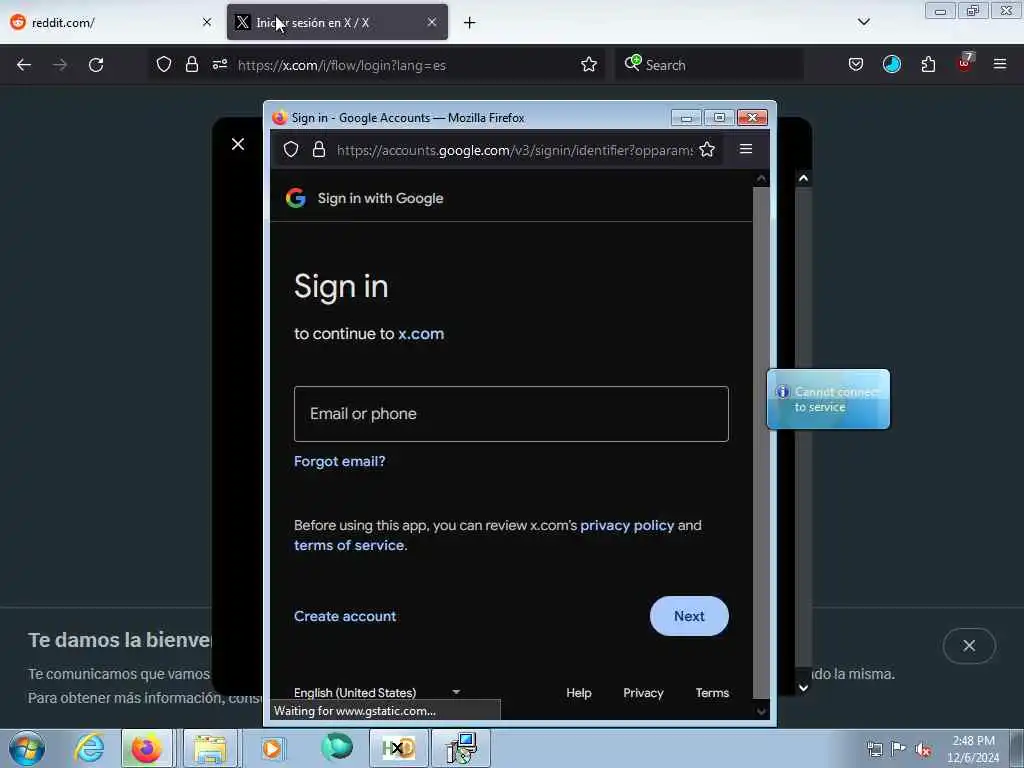Open the Help footer link
This screenshot has height=768, width=1024.
tap(579, 693)
